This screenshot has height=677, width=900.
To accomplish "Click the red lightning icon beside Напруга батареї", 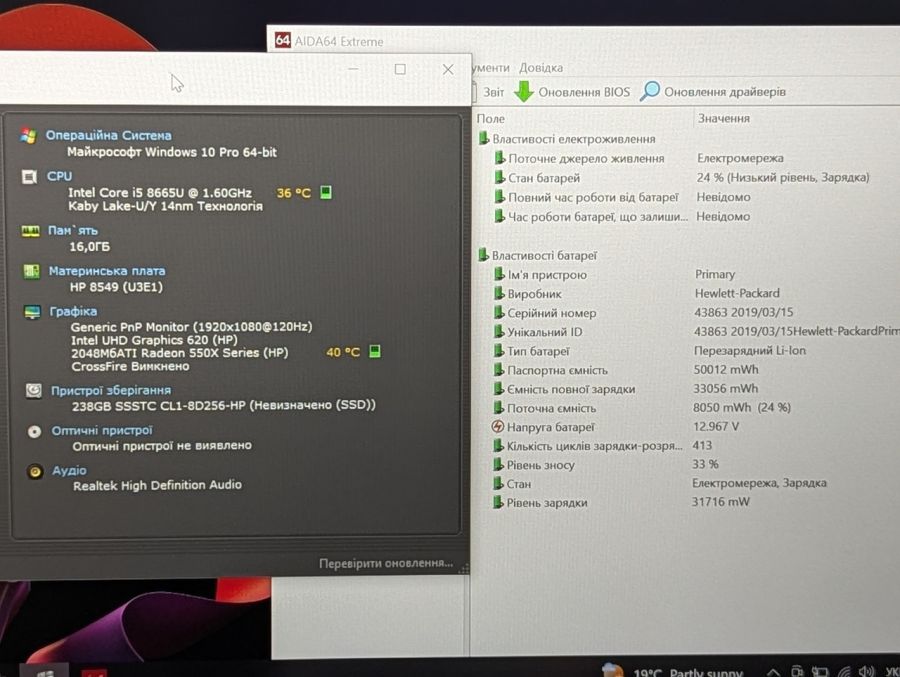I will [x=498, y=427].
